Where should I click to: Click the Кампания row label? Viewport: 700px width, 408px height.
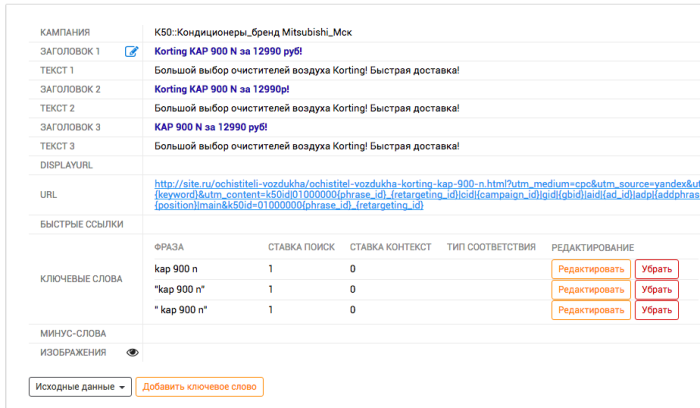[x=65, y=33]
